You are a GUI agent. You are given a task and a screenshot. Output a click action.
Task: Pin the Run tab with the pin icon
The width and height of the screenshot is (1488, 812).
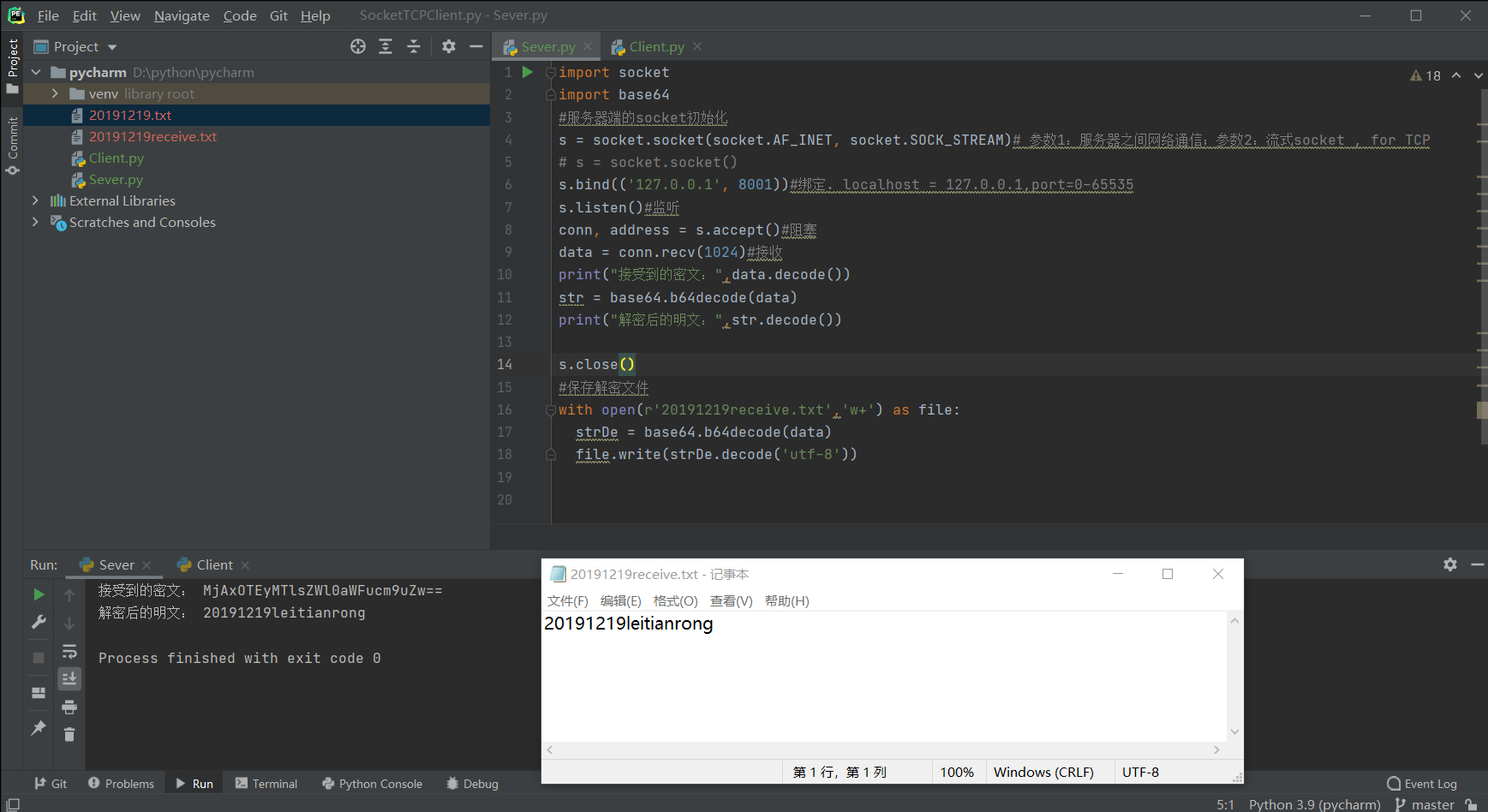point(39,728)
